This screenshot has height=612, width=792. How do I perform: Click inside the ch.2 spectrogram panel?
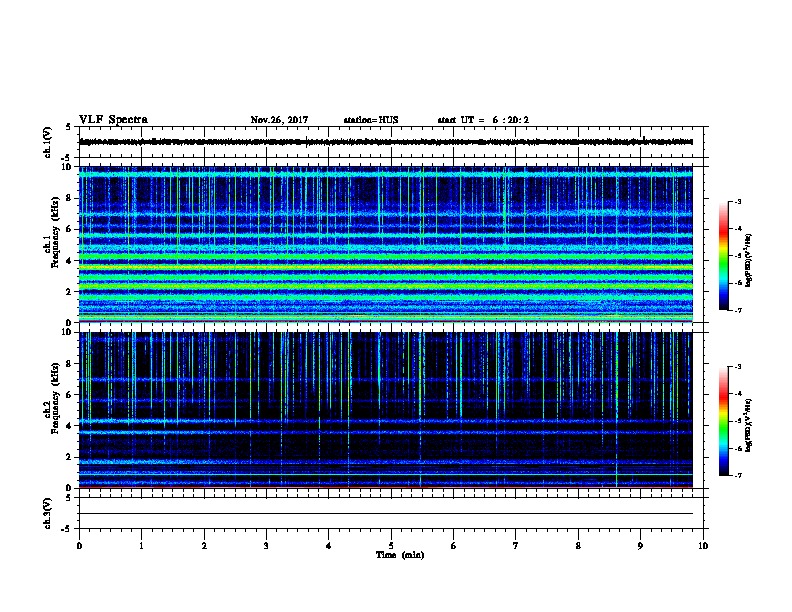(x=386, y=410)
